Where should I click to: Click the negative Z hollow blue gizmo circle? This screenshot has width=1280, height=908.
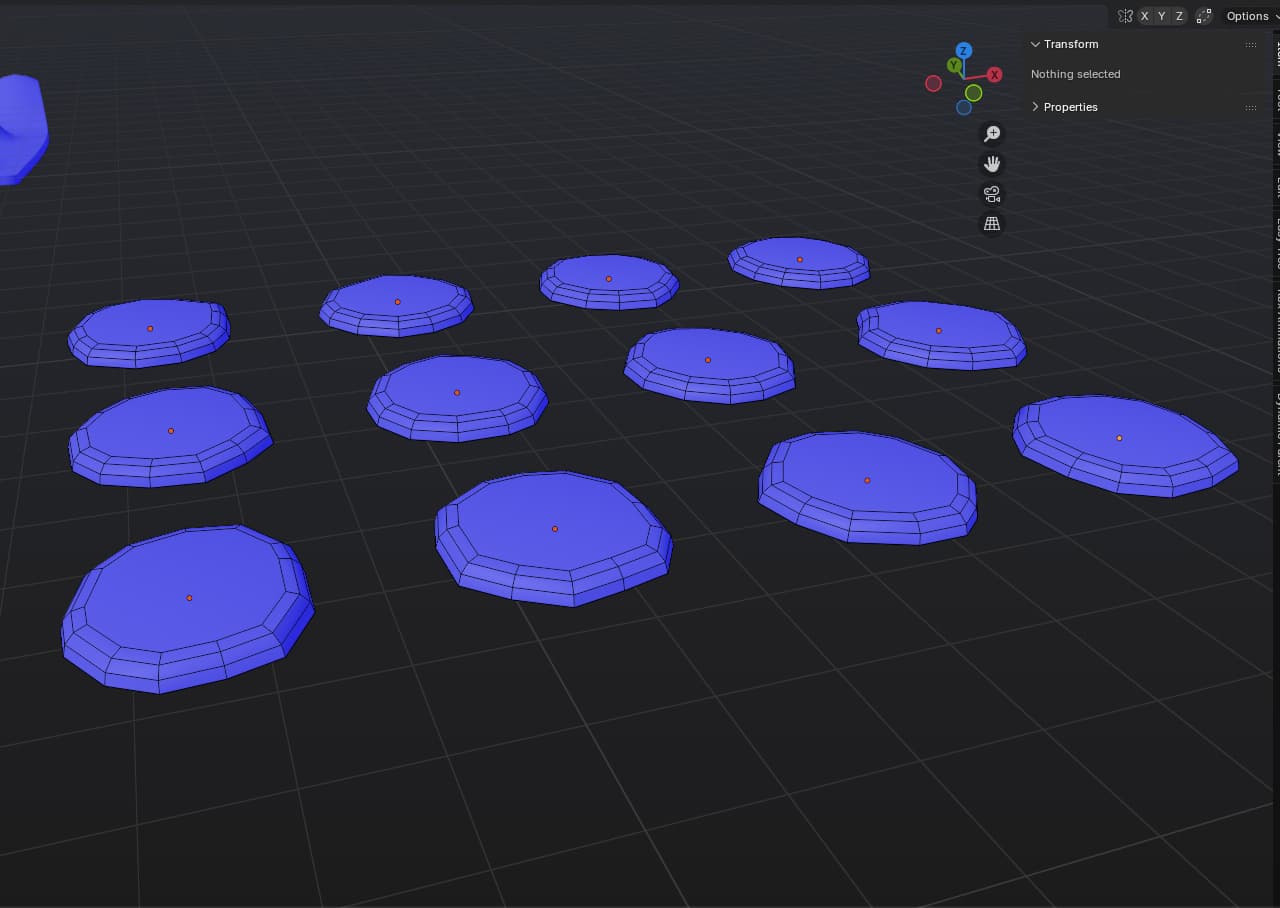pyautogui.click(x=963, y=107)
